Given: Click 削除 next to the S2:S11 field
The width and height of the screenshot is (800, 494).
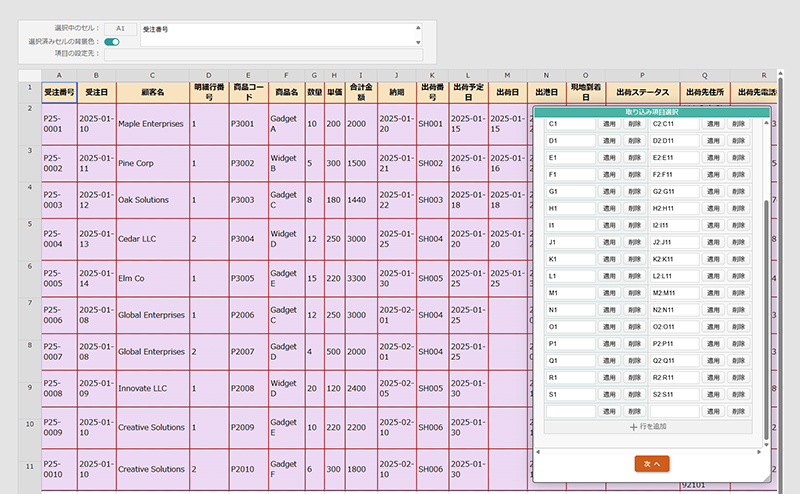Looking at the screenshot, I should click(x=738, y=394).
